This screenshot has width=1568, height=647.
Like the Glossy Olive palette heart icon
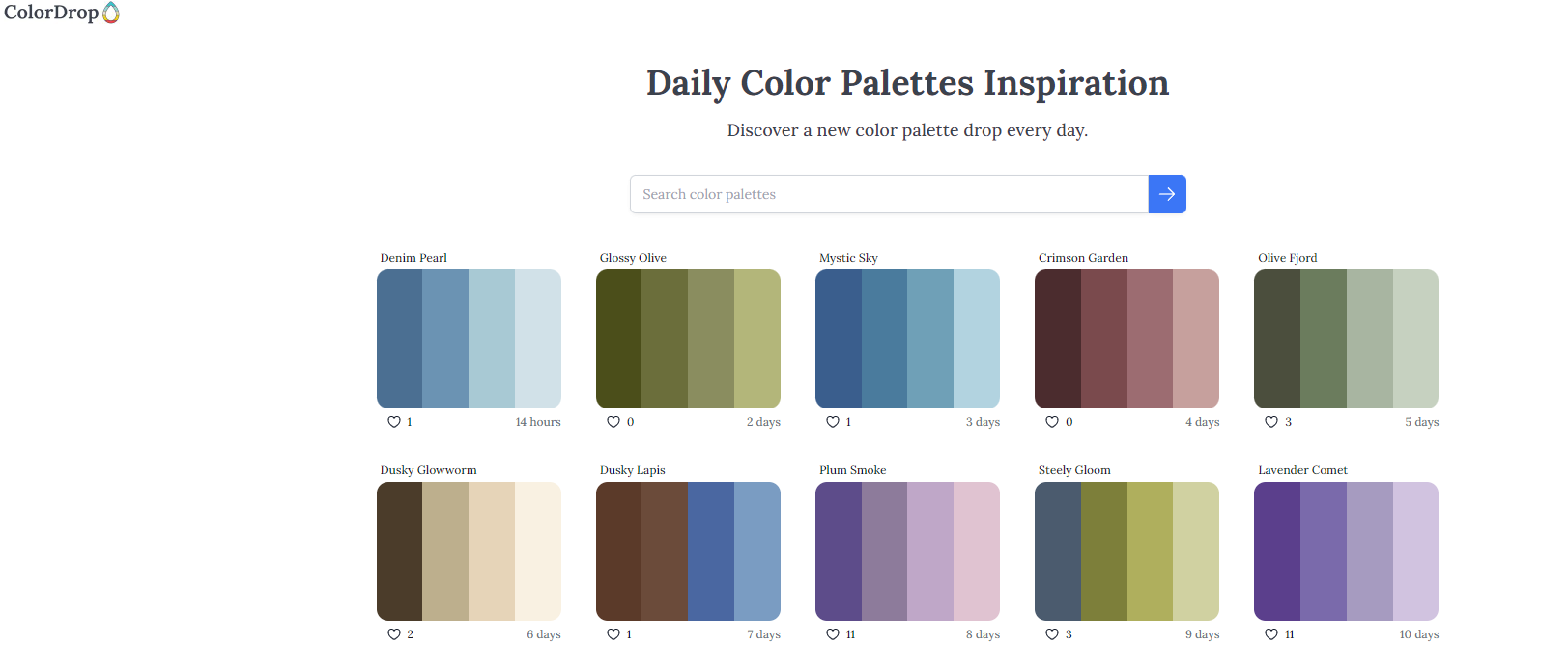[x=613, y=422]
